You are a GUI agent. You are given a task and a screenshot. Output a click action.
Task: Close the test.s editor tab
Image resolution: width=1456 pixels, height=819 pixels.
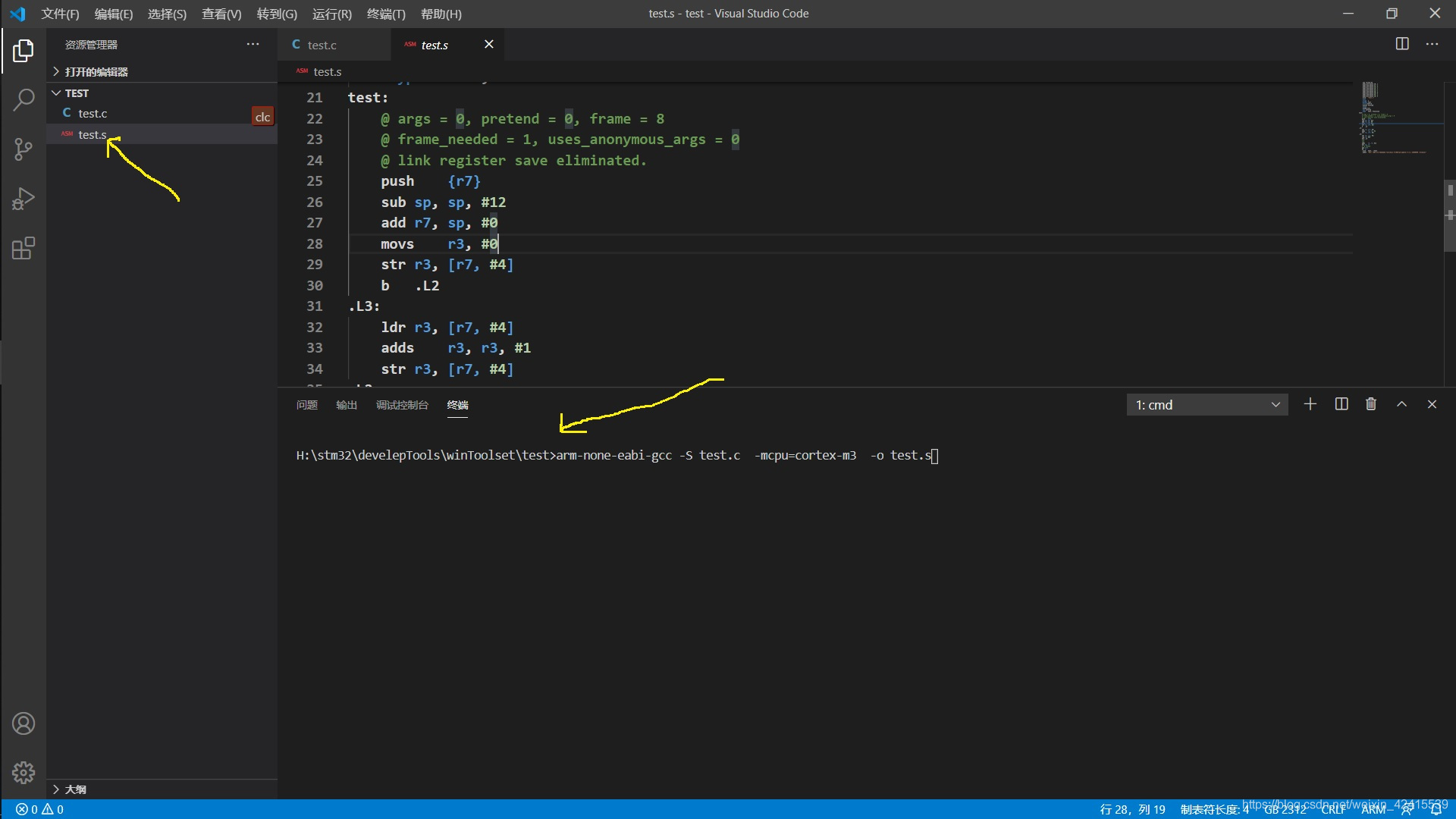pos(488,45)
